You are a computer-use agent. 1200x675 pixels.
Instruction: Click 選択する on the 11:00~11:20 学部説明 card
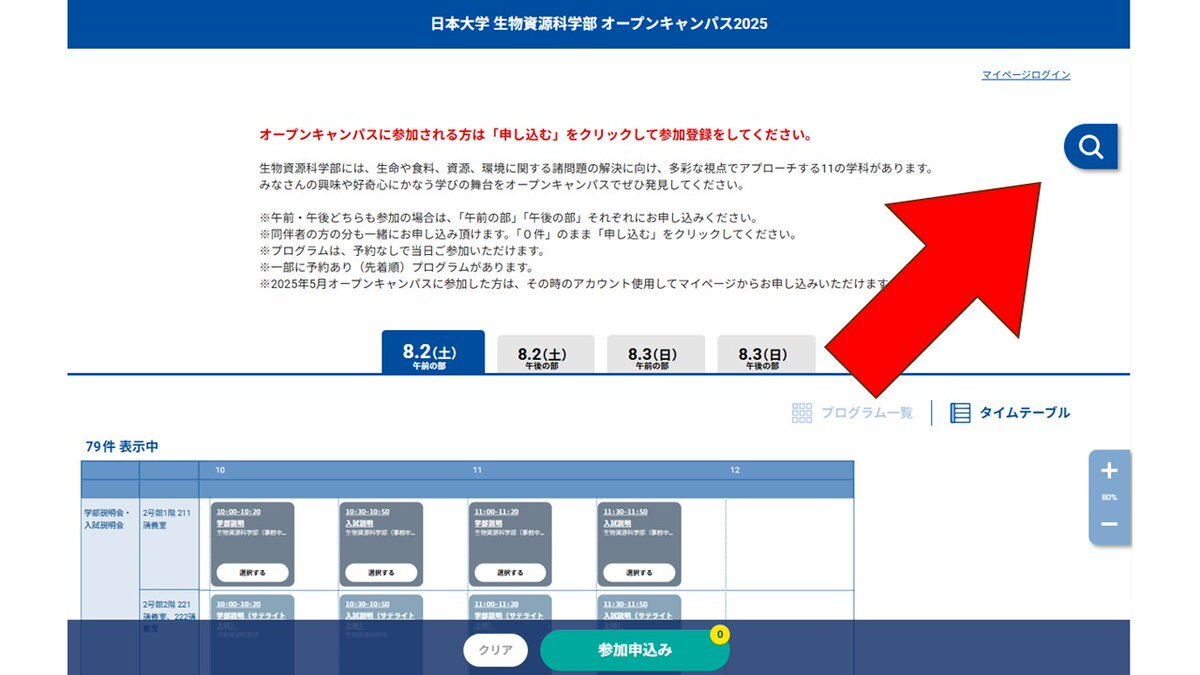[510, 573]
